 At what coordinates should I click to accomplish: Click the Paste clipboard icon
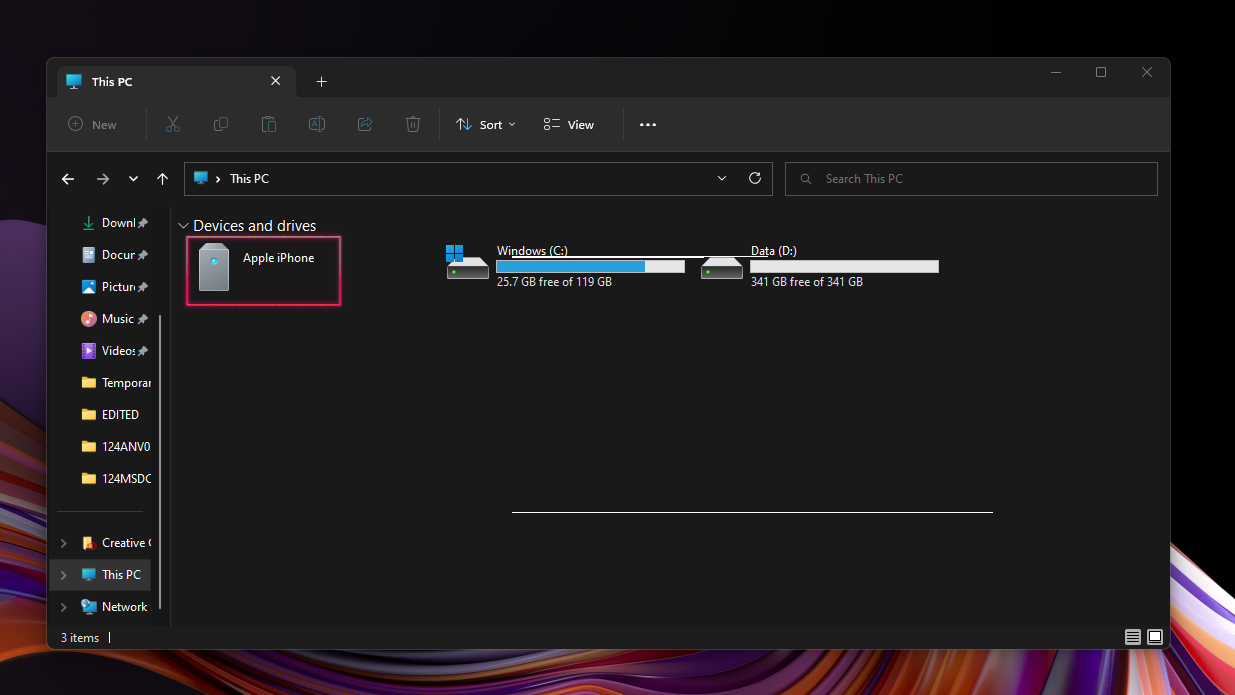tap(269, 124)
